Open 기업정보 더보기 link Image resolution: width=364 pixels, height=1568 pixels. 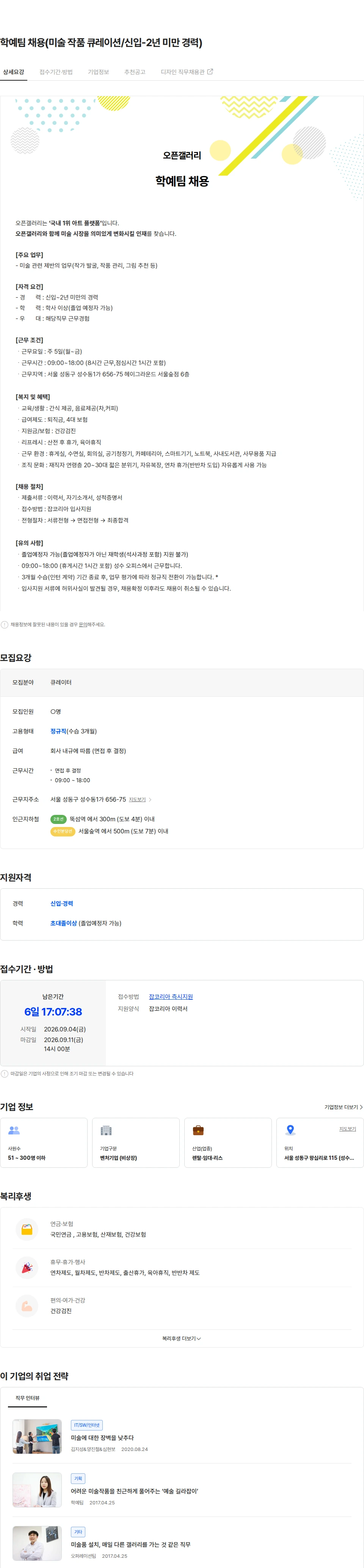(x=343, y=1107)
